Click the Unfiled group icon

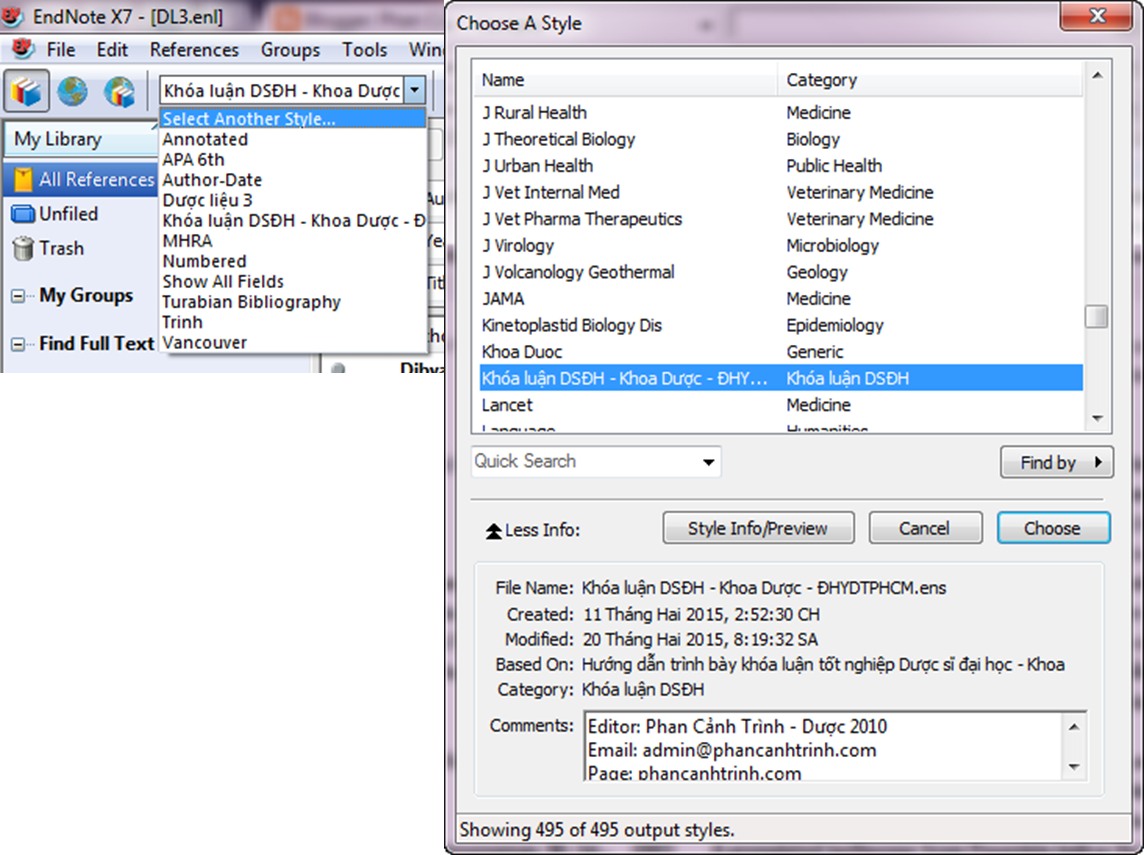point(23,214)
